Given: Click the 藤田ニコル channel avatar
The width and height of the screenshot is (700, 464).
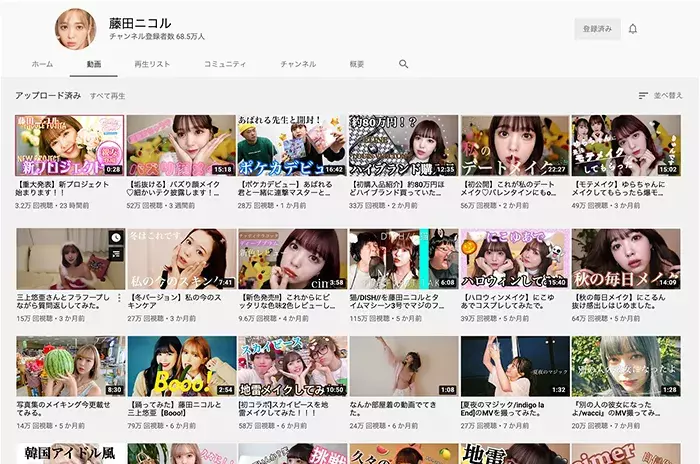Looking at the screenshot, I should [75, 29].
